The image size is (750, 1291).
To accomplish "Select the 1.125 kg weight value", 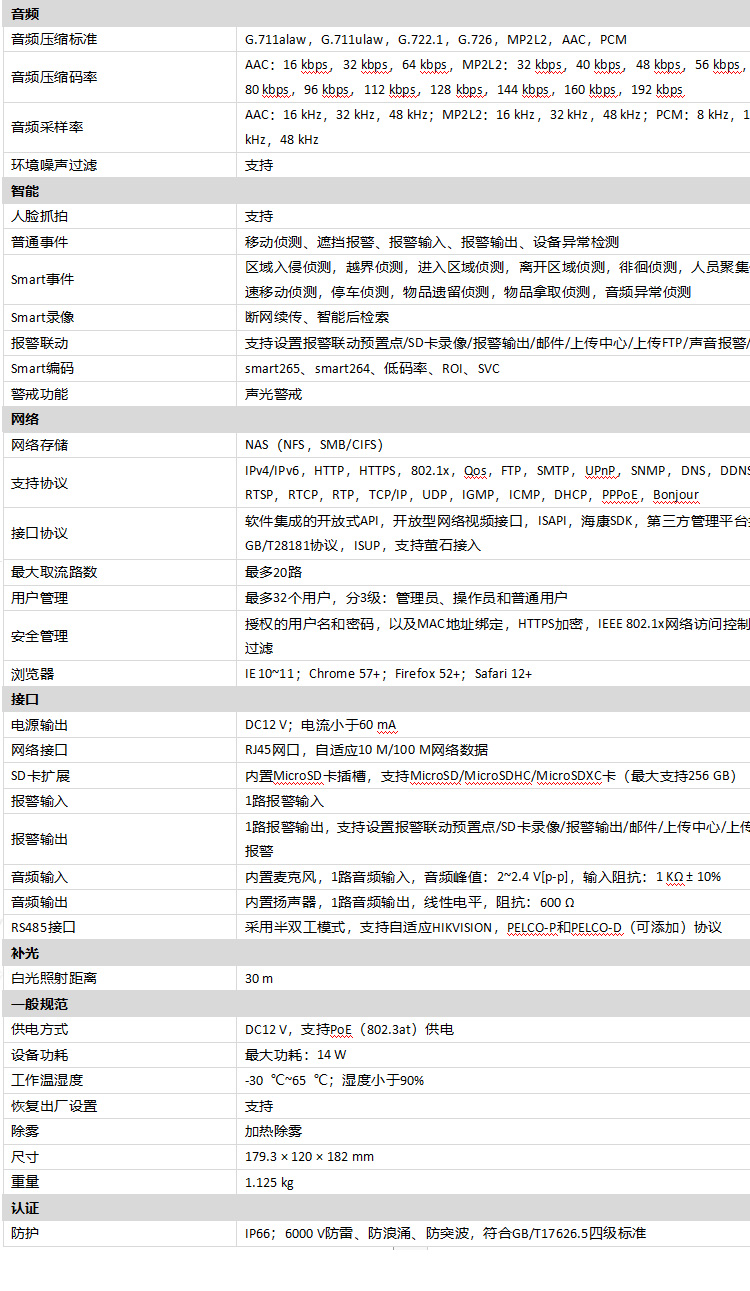I will (x=269, y=1182).
